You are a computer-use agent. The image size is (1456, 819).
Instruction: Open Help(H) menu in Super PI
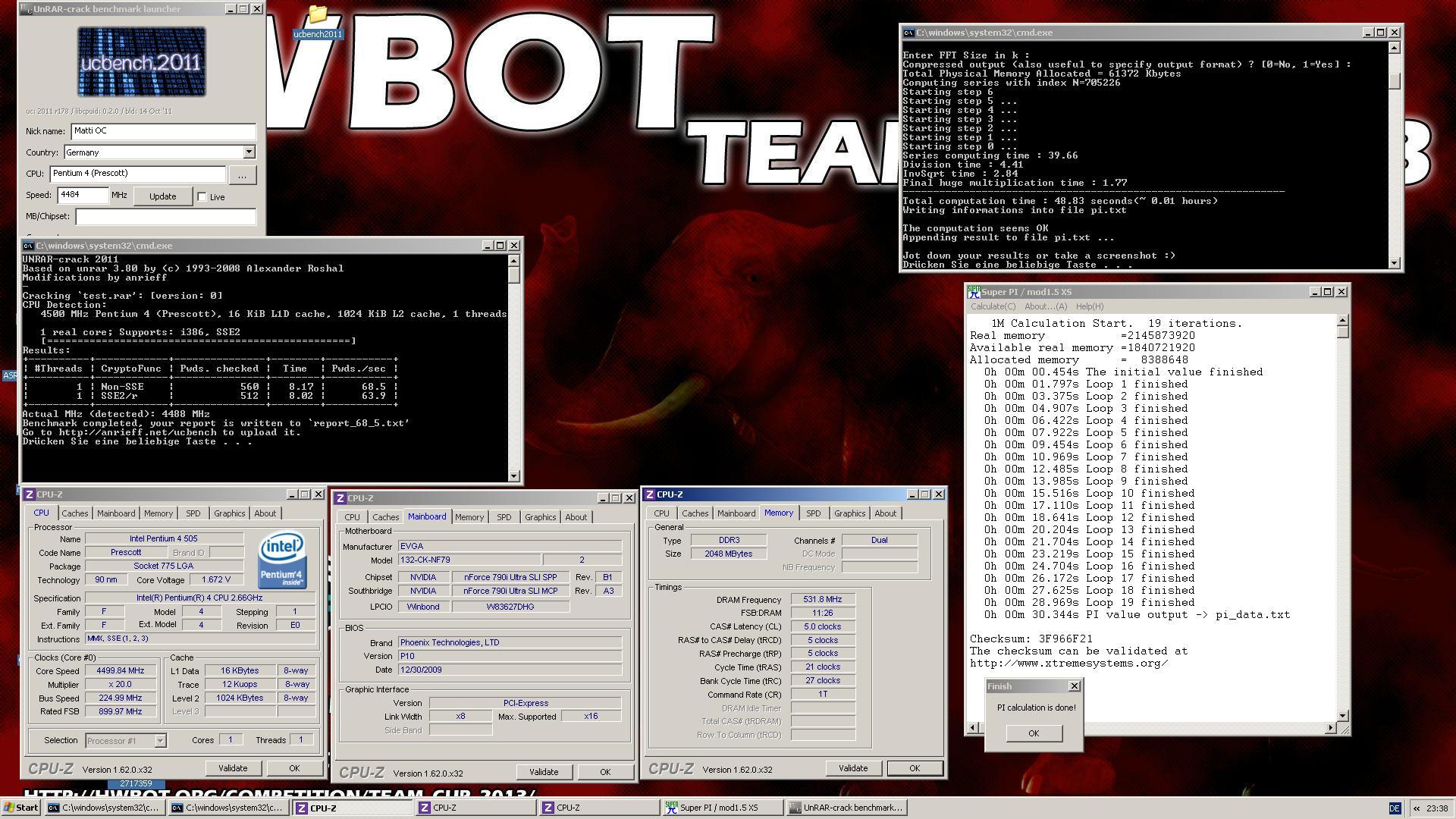pyautogui.click(x=1090, y=306)
